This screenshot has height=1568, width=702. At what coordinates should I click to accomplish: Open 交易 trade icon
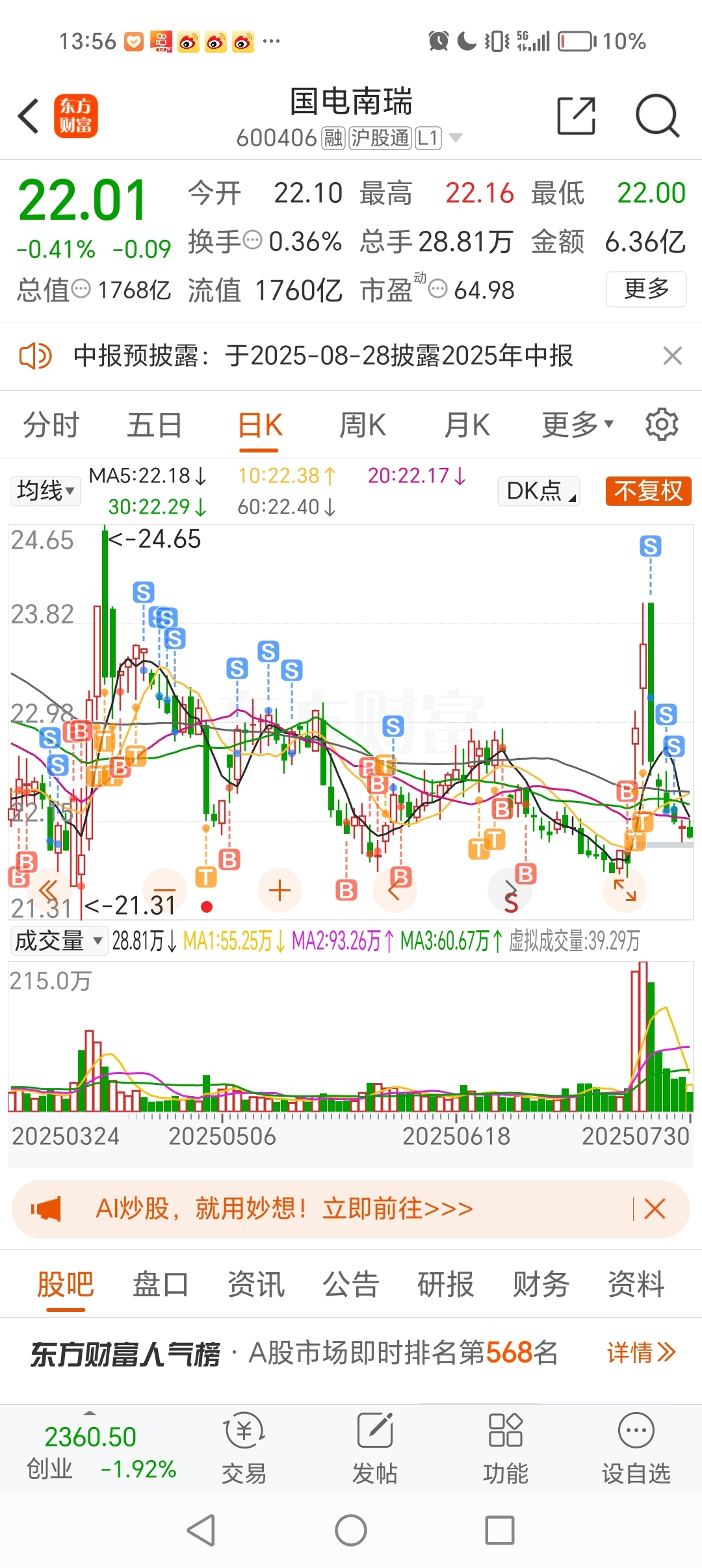tap(244, 1448)
